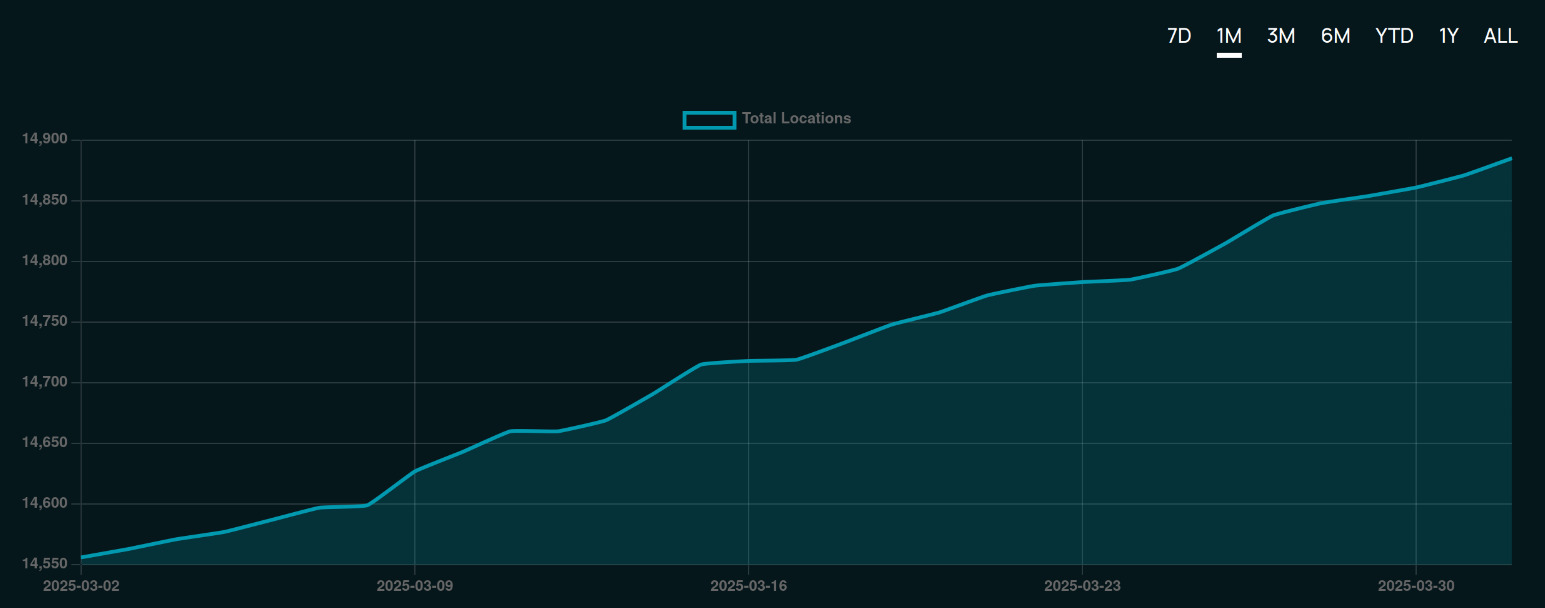1545x608 pixels.
Task: Toggle the Total Locations legend swatch
Action: click(709, 119)
